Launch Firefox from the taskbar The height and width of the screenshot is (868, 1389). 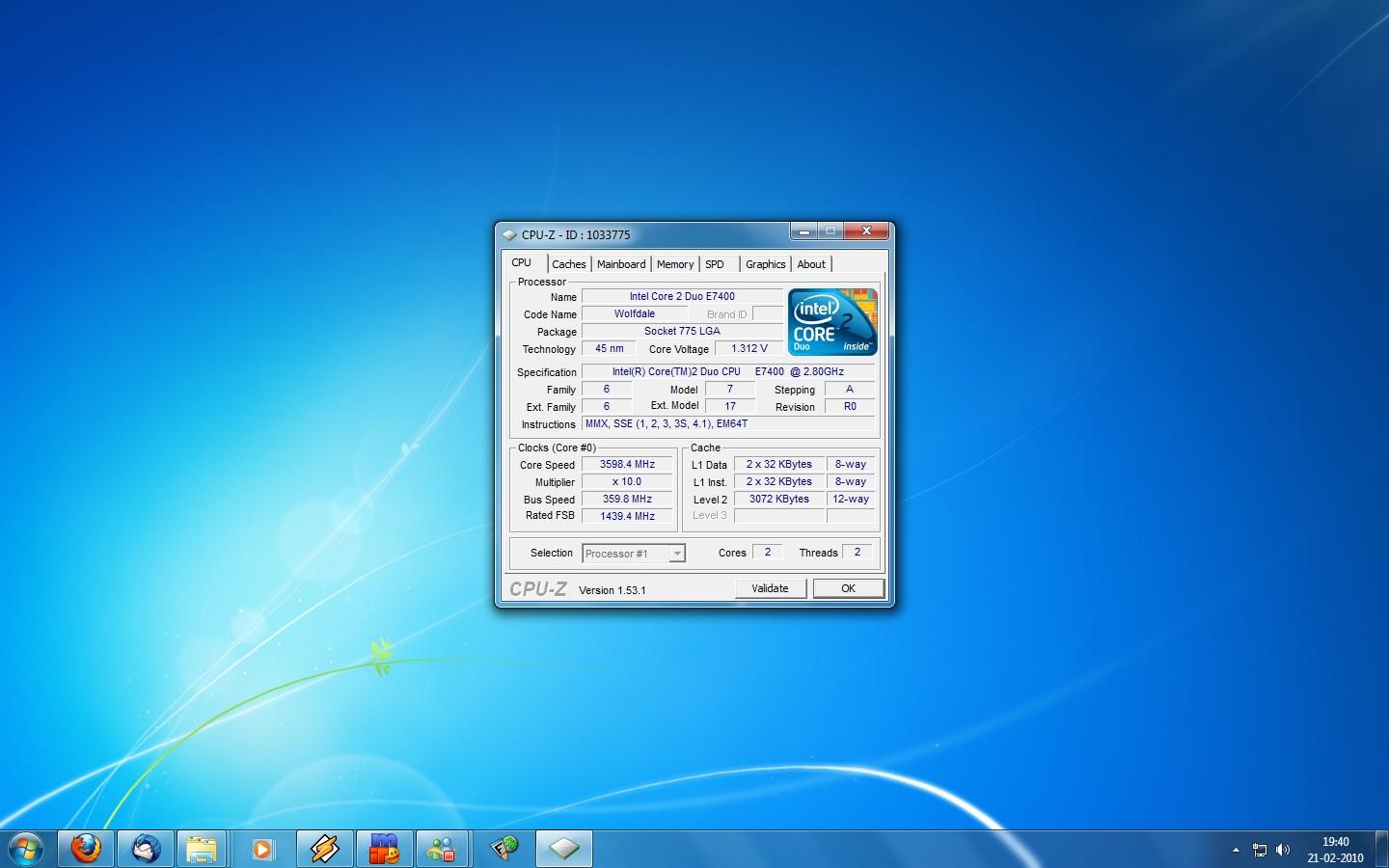point(86,849)
